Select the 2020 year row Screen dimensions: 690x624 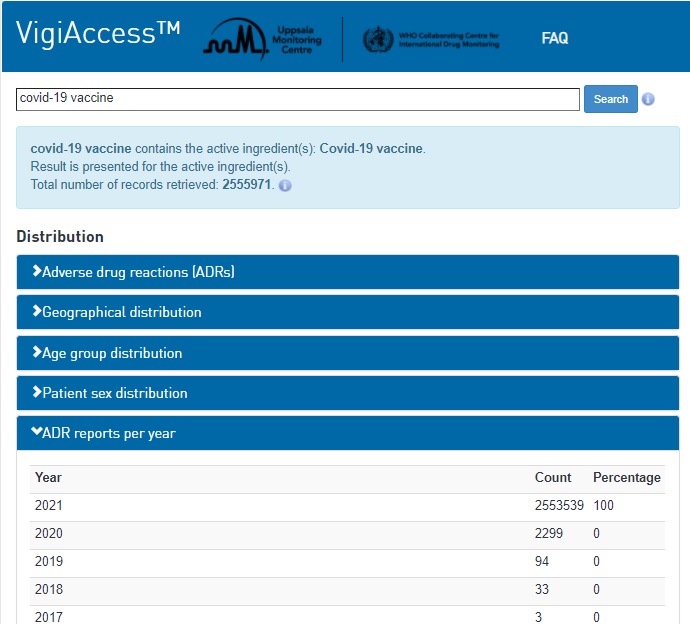[347, 534]
